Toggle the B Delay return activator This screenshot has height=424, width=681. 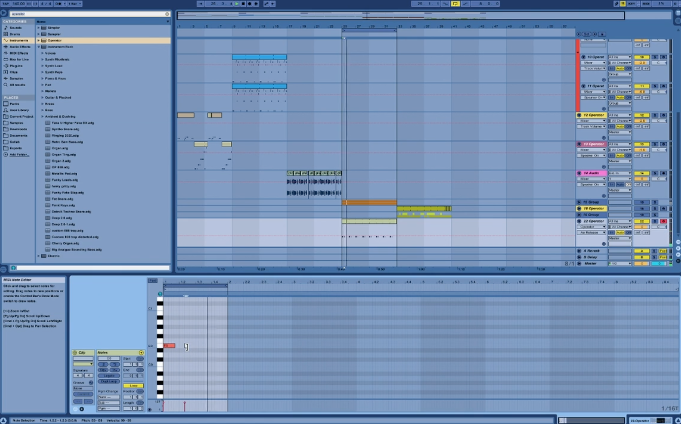point(641,257)
